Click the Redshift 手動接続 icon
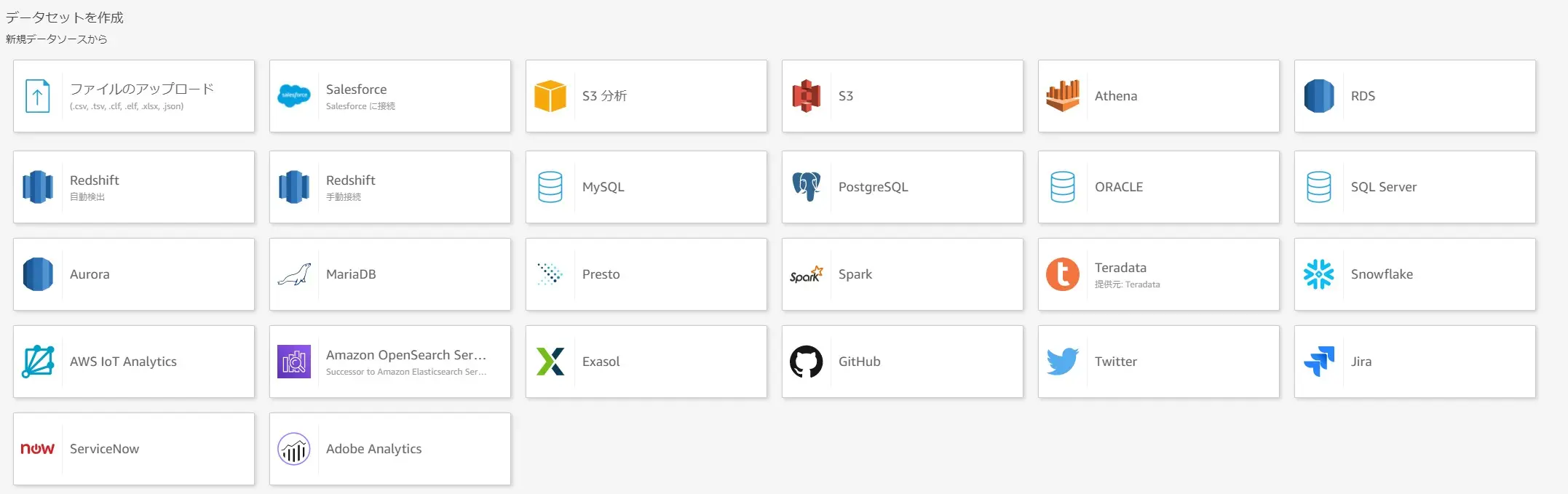Viewport: 1568px width, 494px height. (294, 187)
